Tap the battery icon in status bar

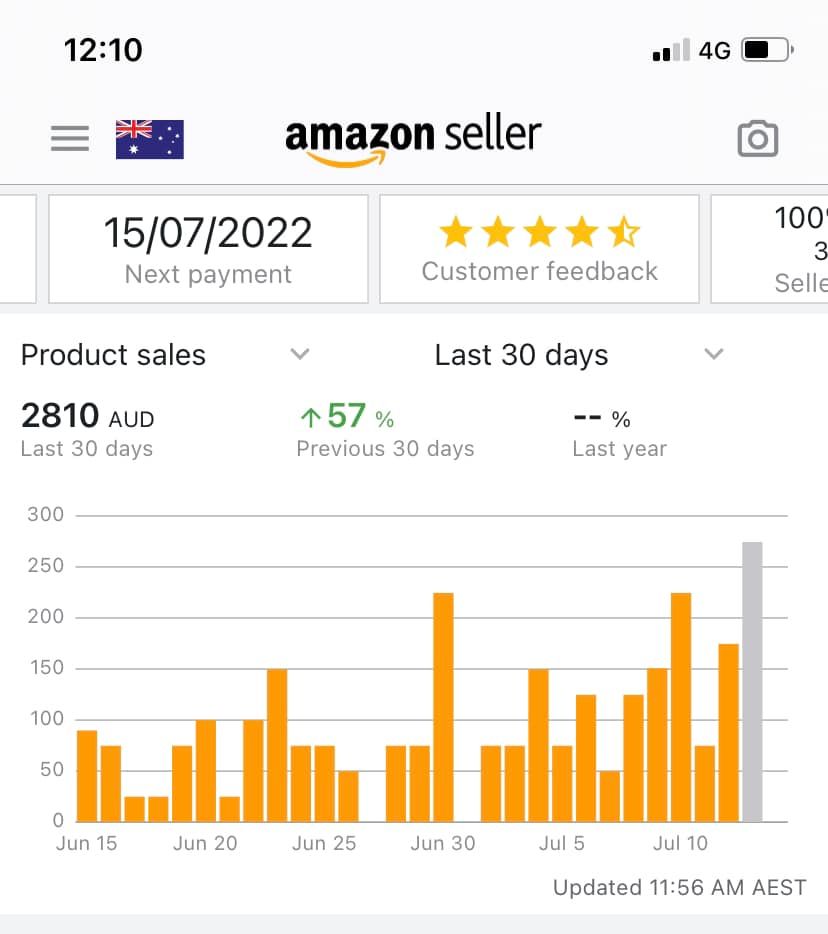point(767,50)
